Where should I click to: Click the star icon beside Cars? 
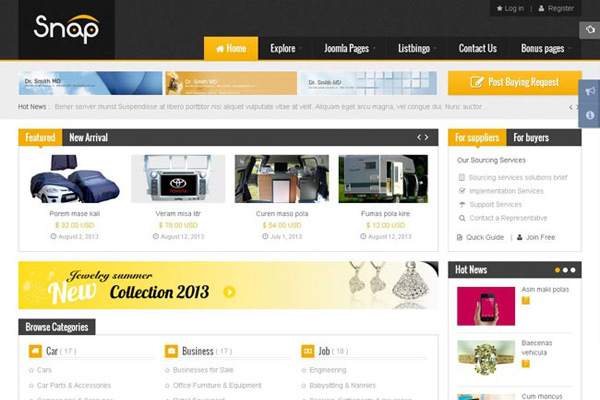click(x=31, y=370)
